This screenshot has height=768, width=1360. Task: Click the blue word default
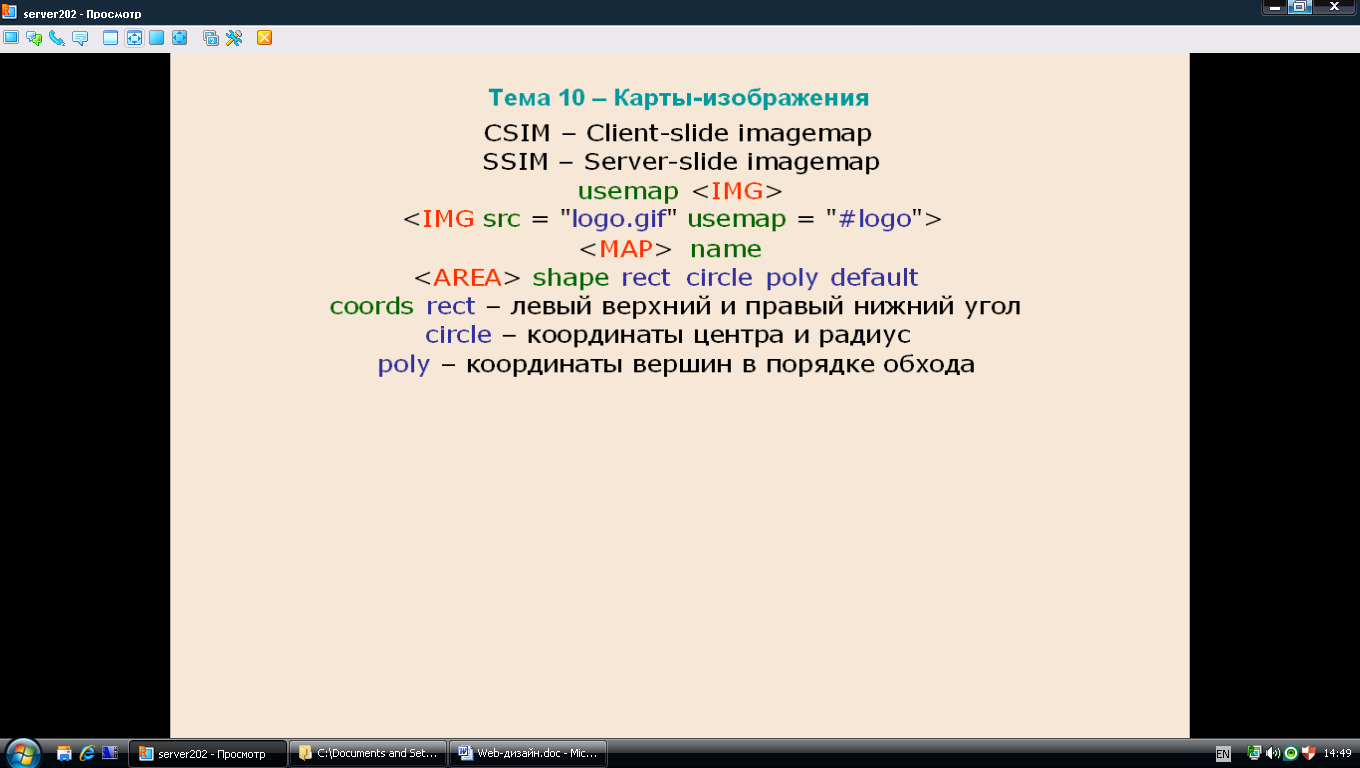tap(874, 277)
